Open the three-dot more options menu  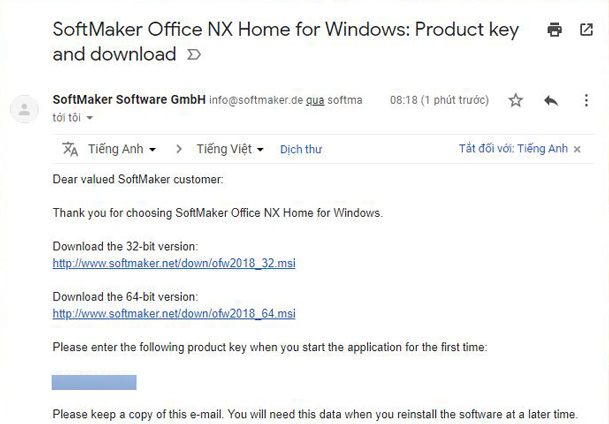586,101
